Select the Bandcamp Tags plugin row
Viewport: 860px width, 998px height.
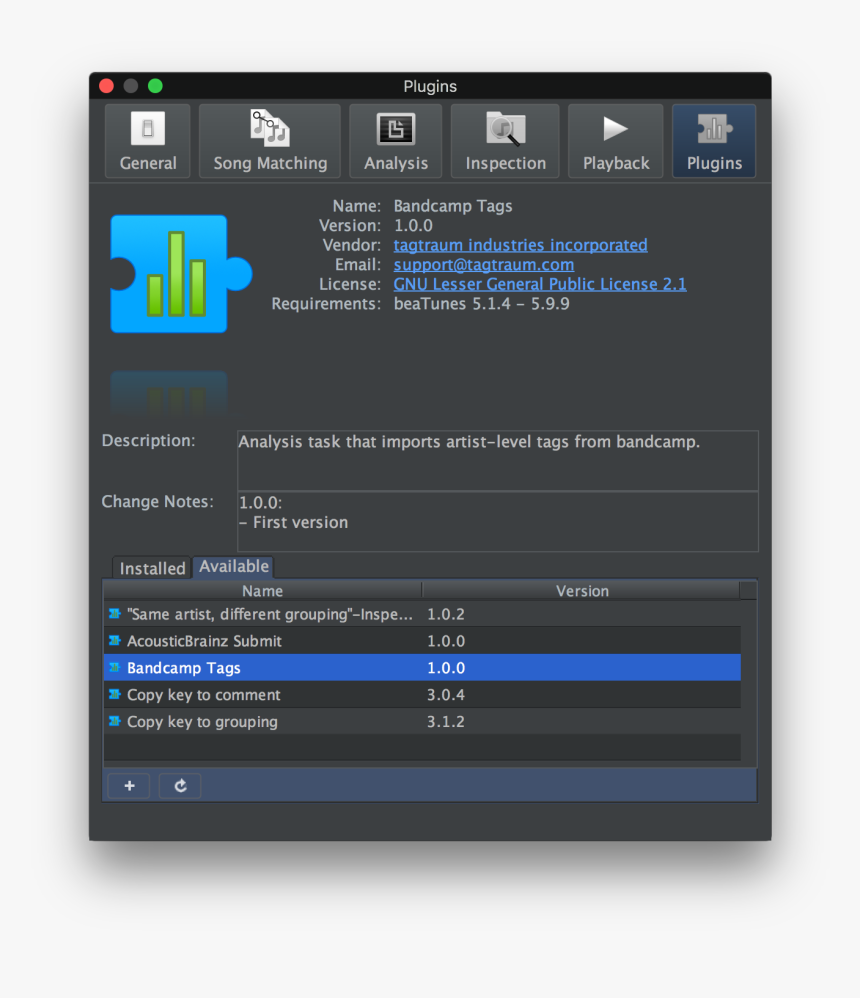(x=422, y=668)
